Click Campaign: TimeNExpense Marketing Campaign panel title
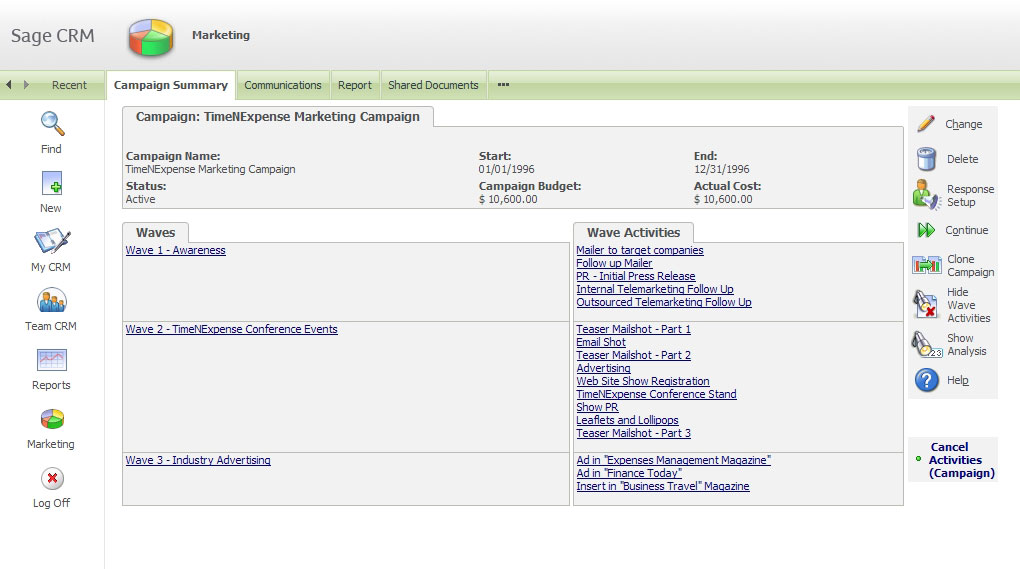 (278, 116)
